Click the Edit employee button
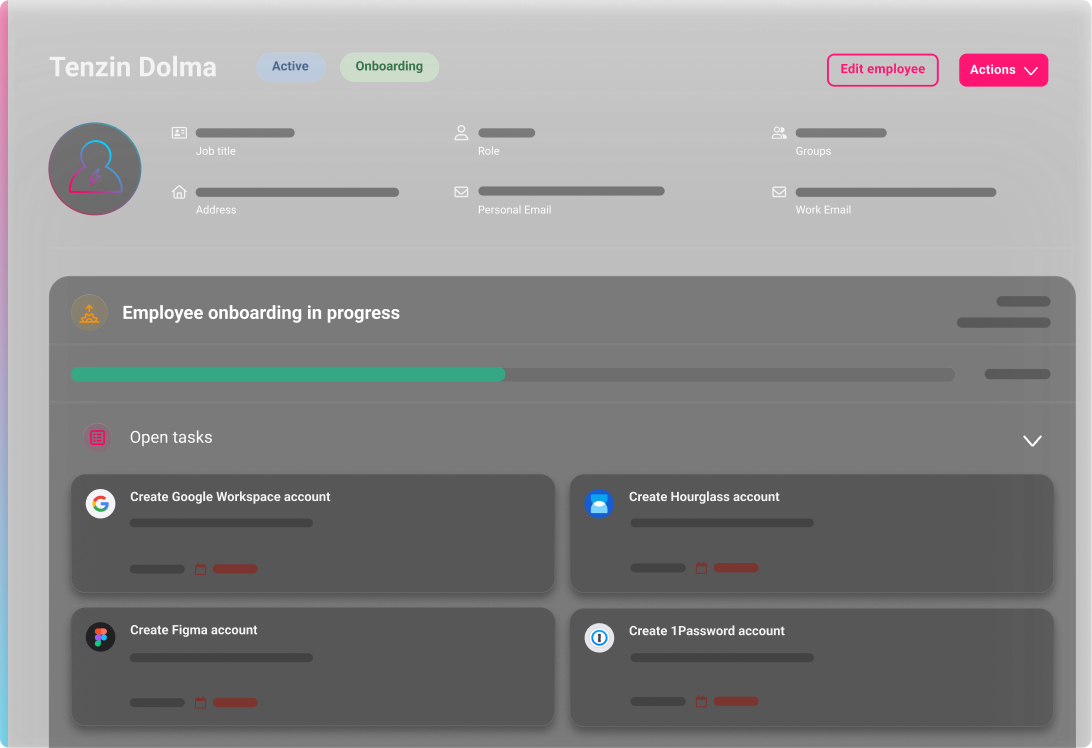Image resolution: width=1092 pixels, height=748 pixels. [882, 70]
